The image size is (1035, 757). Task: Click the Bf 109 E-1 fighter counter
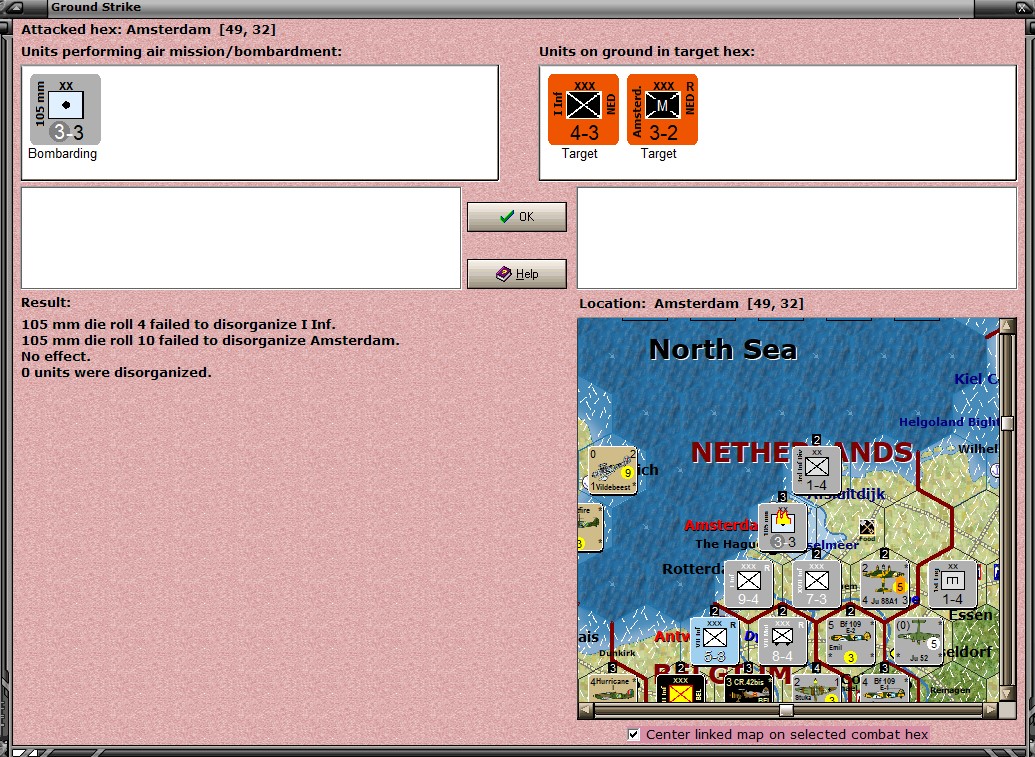[x=885, y=688]
